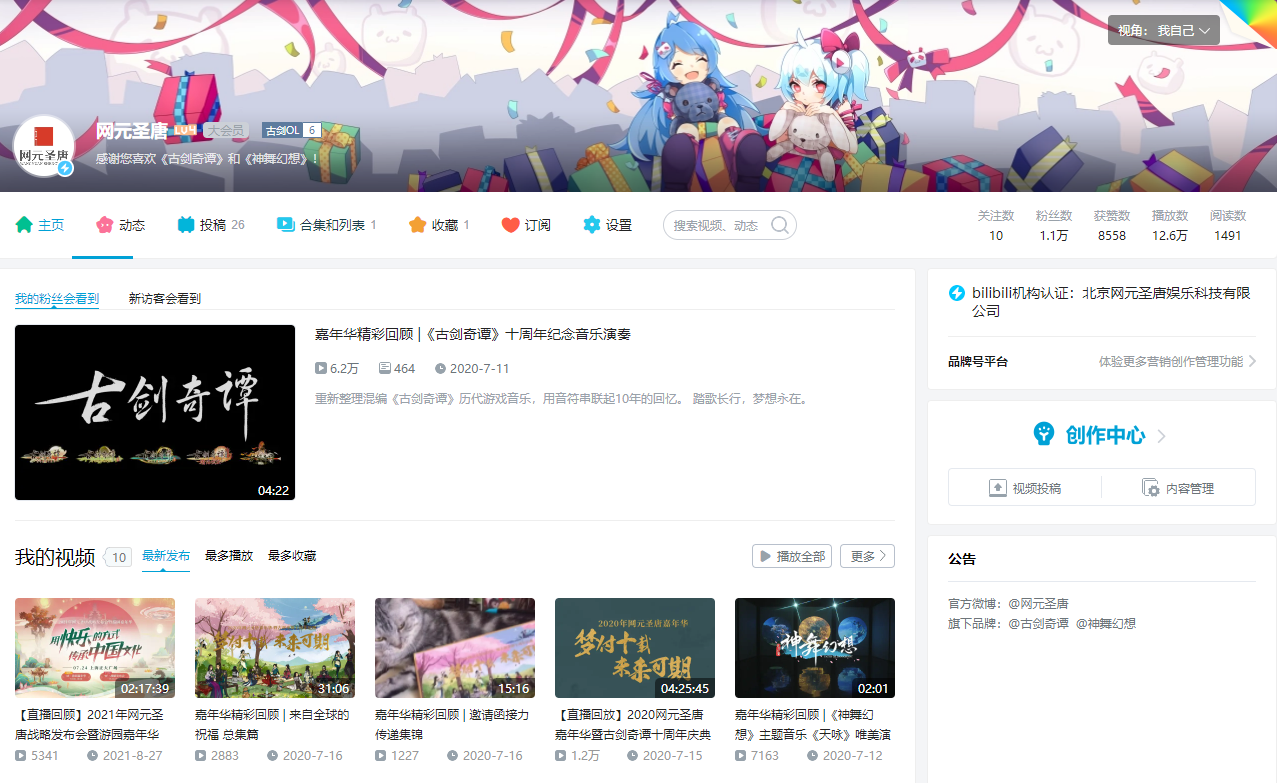Open the 投稿 submissions tab
Image resolution: width=1277 pixels, height=783 pixels.
pos(211,225)
